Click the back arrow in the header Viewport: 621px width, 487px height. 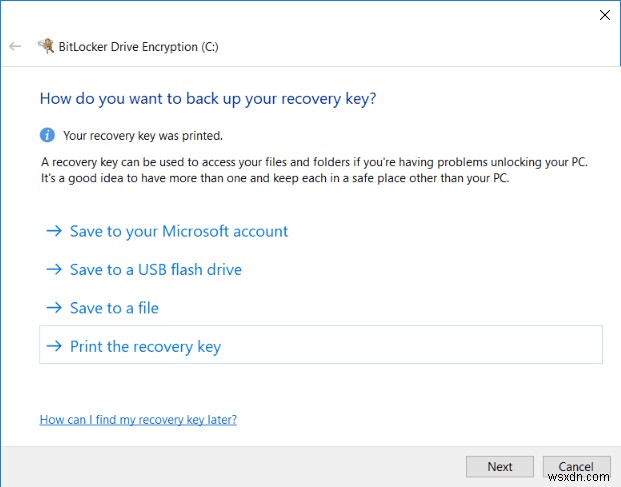coord(15,46)
